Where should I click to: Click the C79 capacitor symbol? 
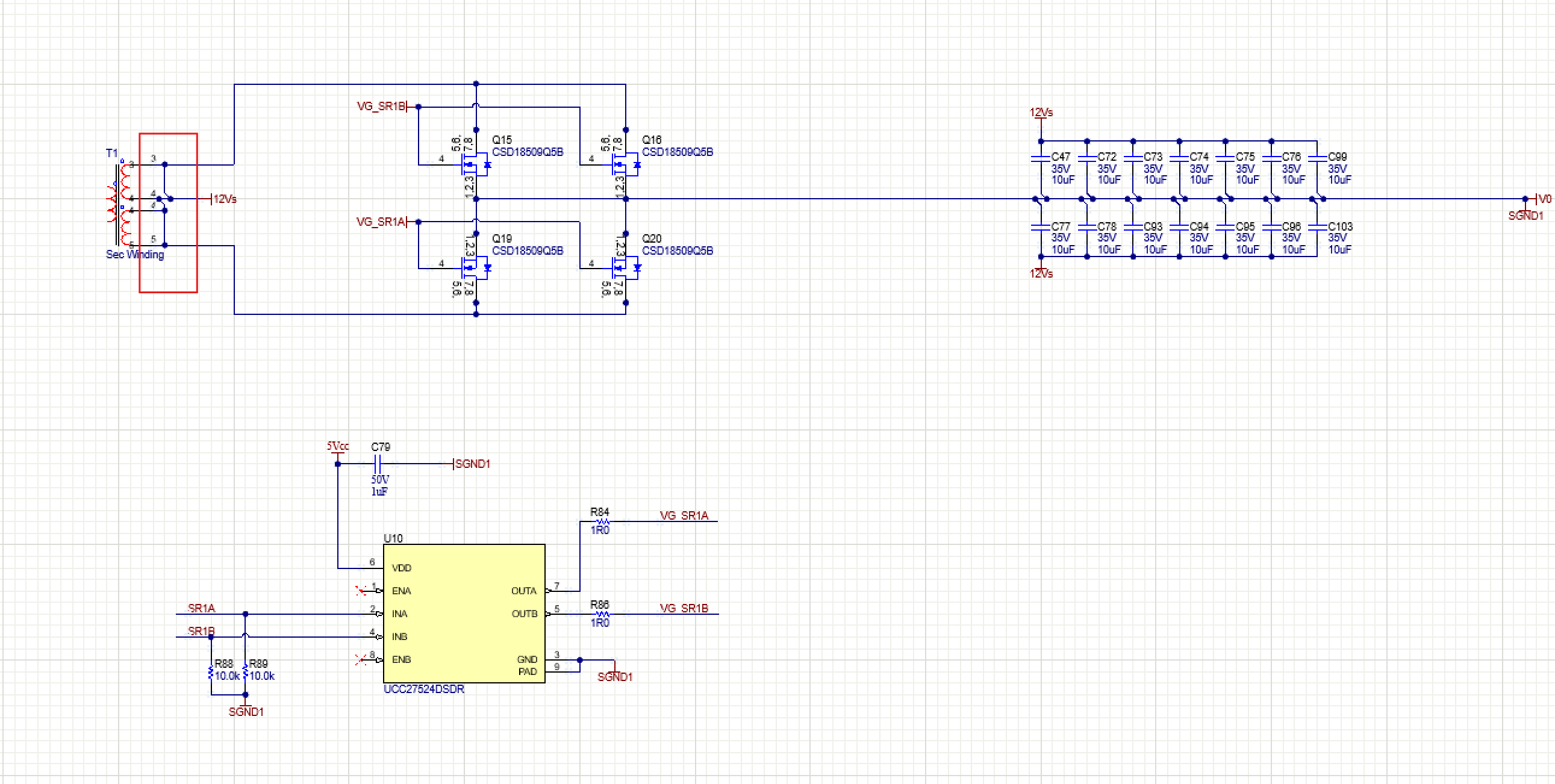pos(377,464)
